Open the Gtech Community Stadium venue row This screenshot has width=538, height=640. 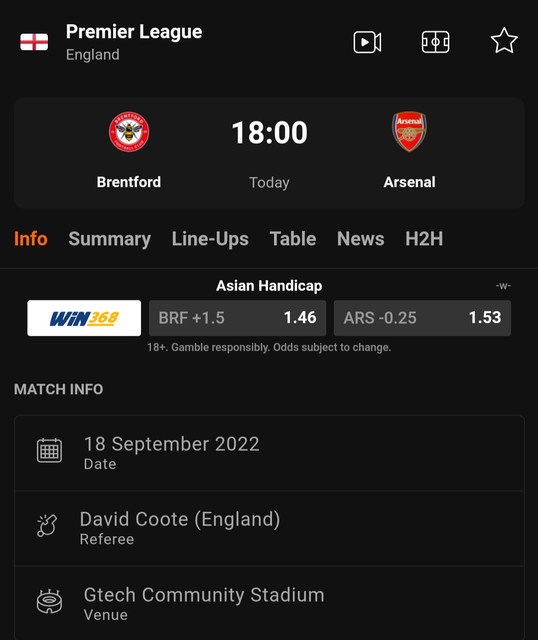click(269, 603)
